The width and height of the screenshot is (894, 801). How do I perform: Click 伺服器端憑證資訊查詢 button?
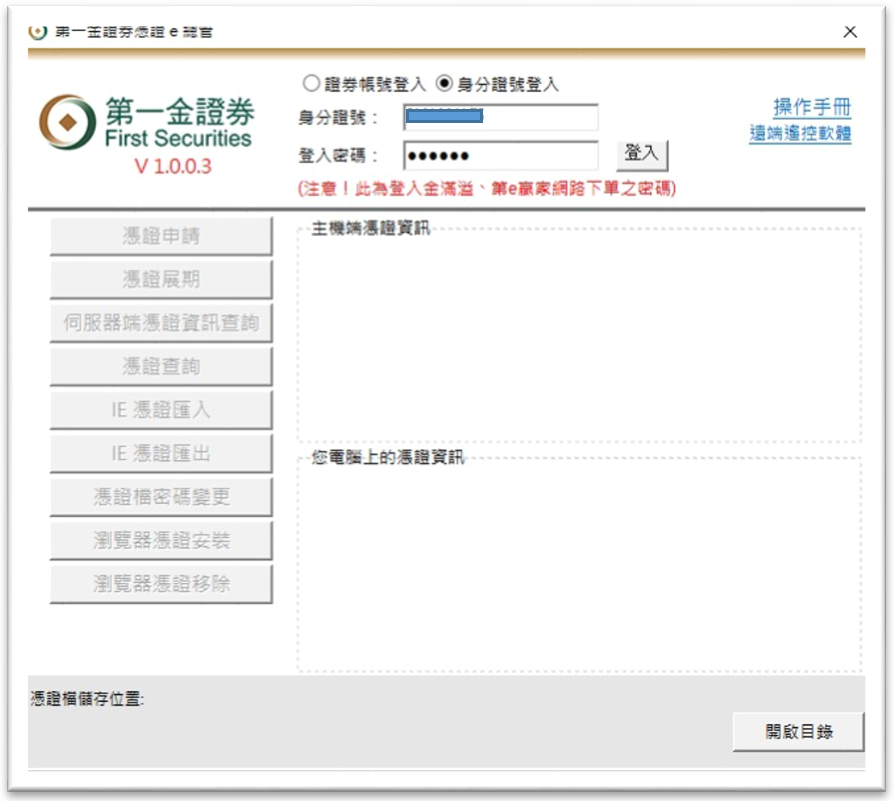click(161, 323)
